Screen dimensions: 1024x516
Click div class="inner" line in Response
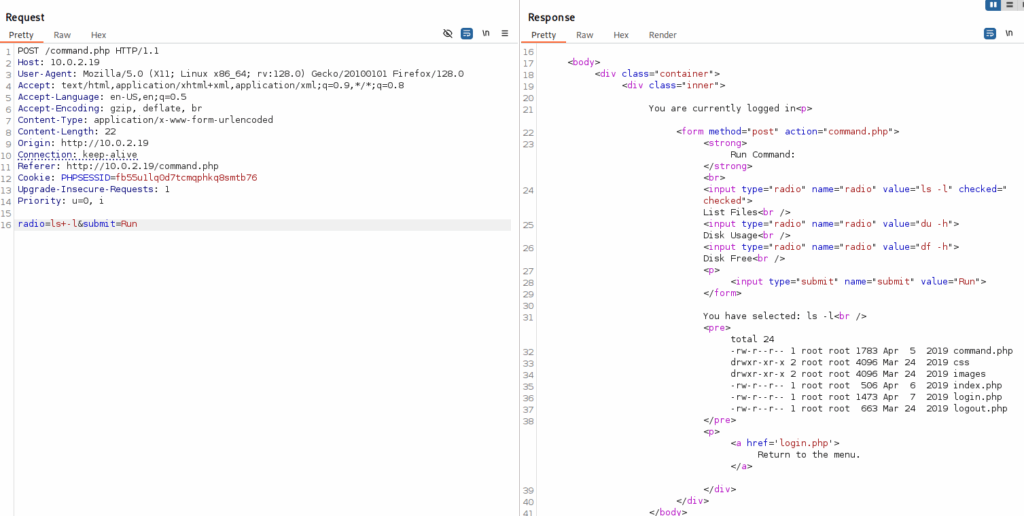[673, 86]
